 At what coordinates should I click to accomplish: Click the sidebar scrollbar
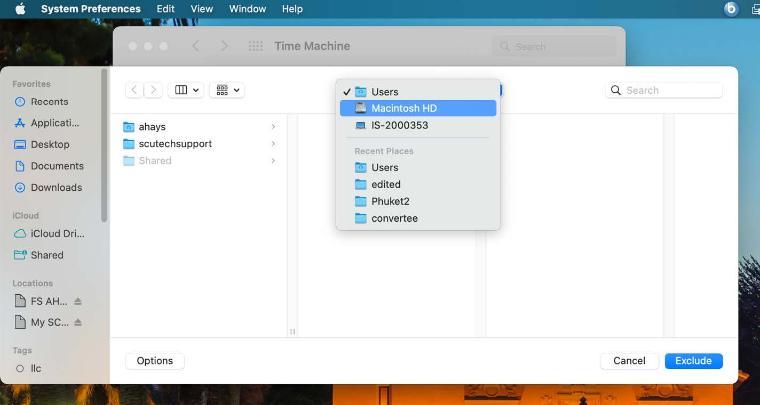104,145
